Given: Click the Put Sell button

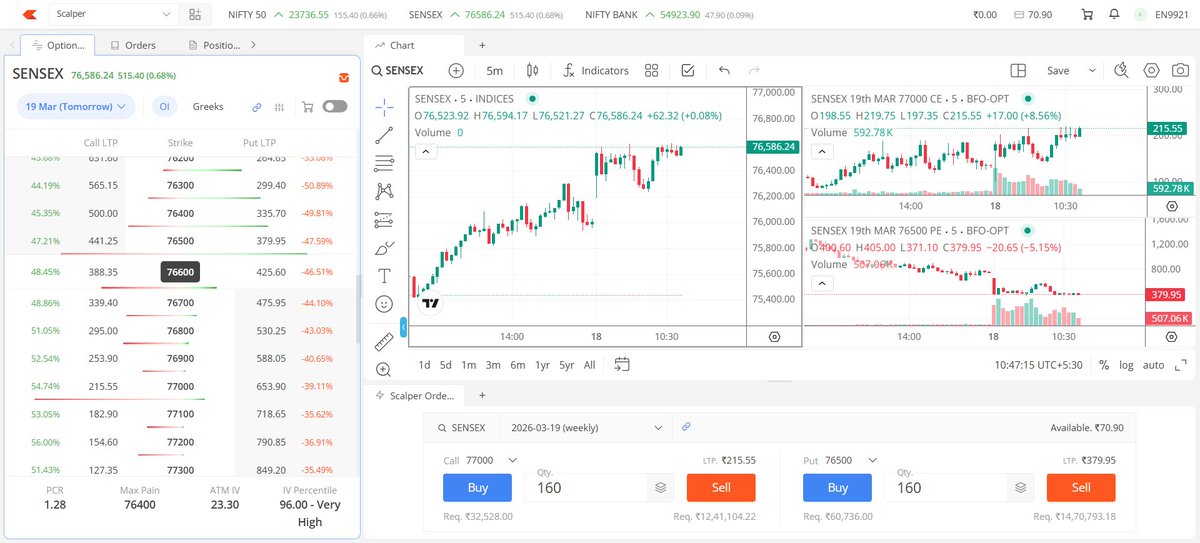Looking at the screenshot, I should pos(1081,487).
